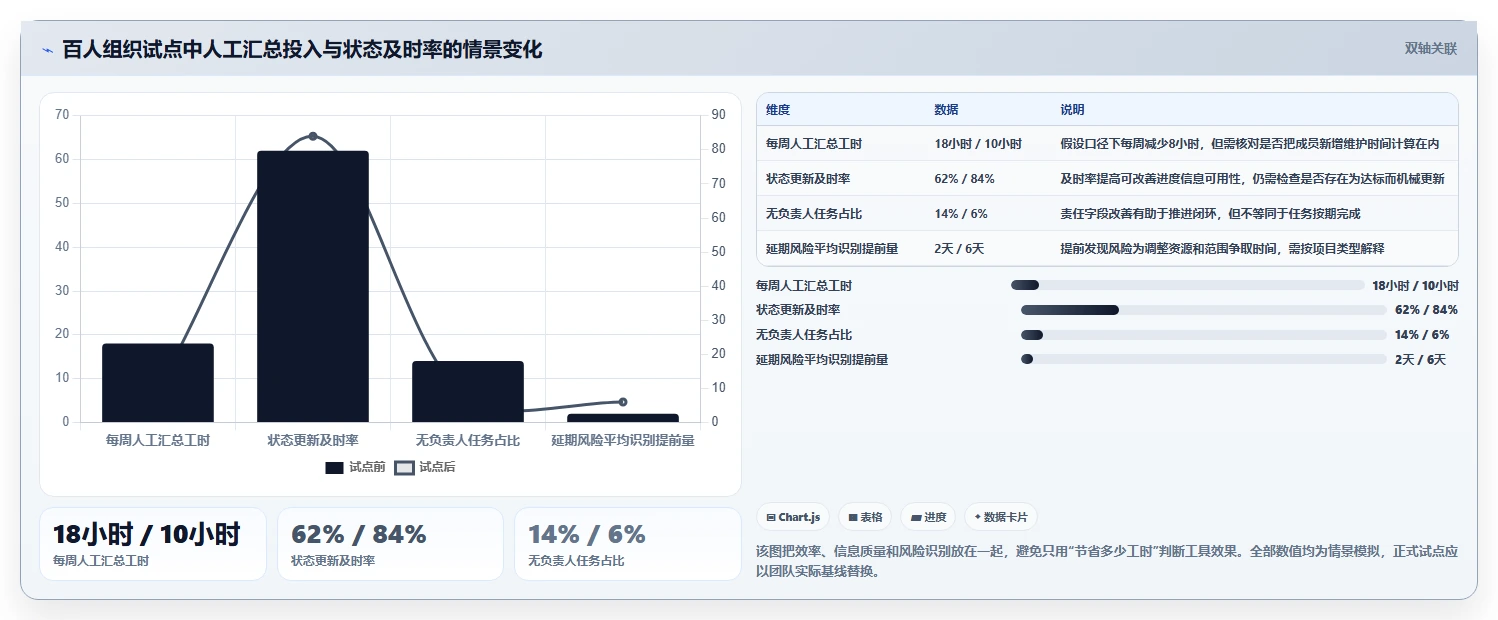
Task: Click the 无负责人任务占比 bar in the chart
Action: 468,391
